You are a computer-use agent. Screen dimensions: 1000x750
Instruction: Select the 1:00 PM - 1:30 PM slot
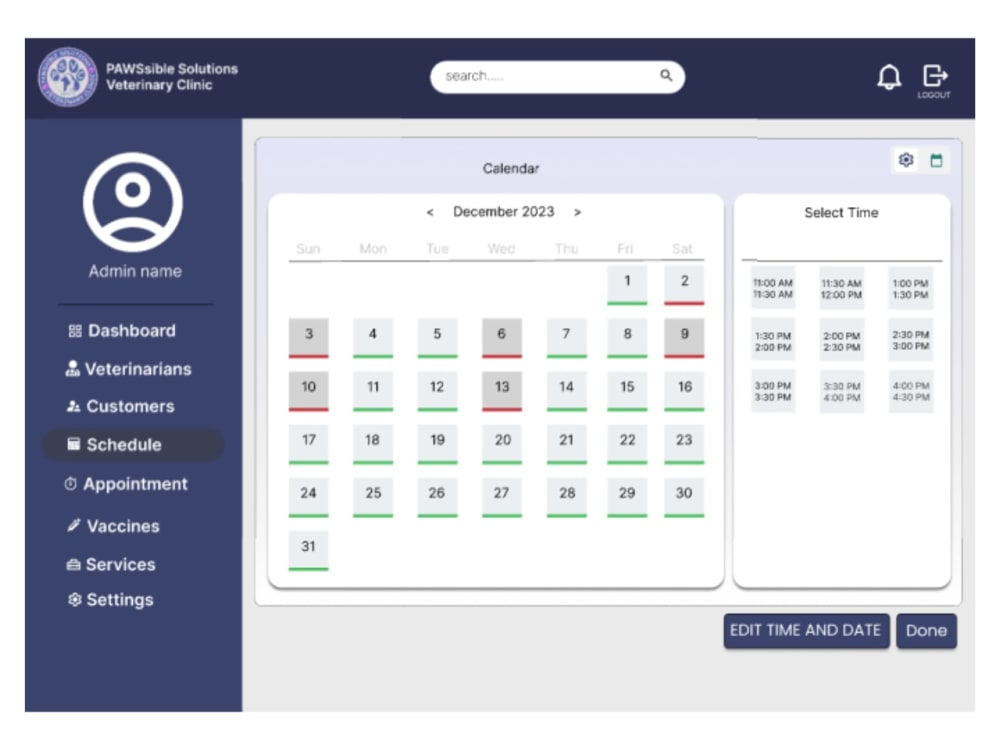pos(910,288)
